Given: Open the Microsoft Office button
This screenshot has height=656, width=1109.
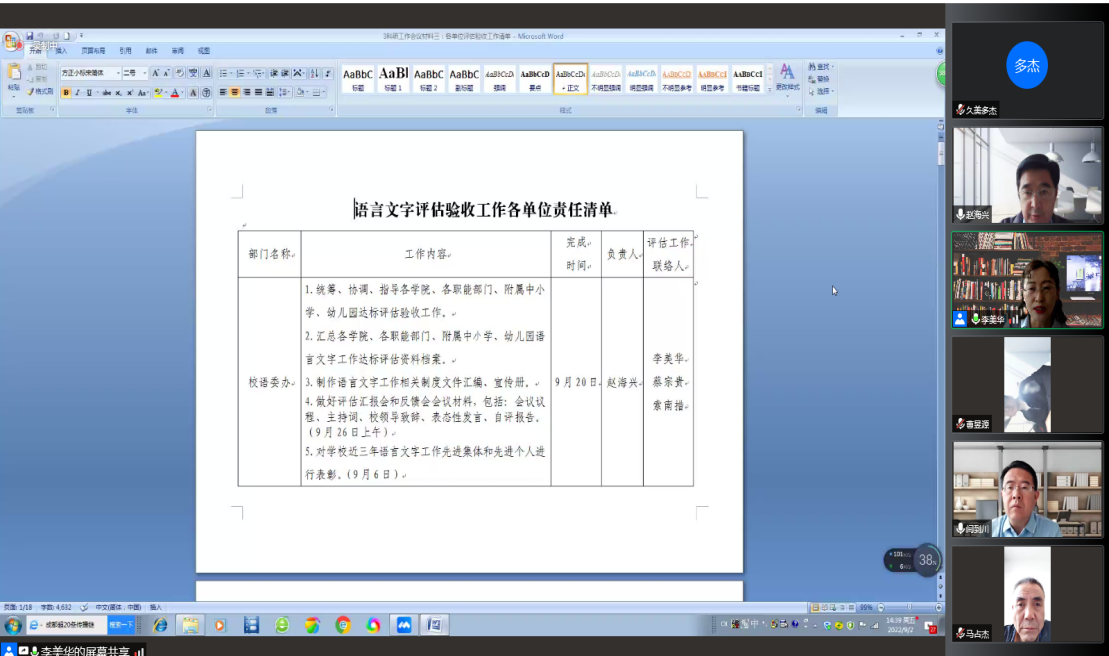Looking at the screenshot, I should (11, 42).
